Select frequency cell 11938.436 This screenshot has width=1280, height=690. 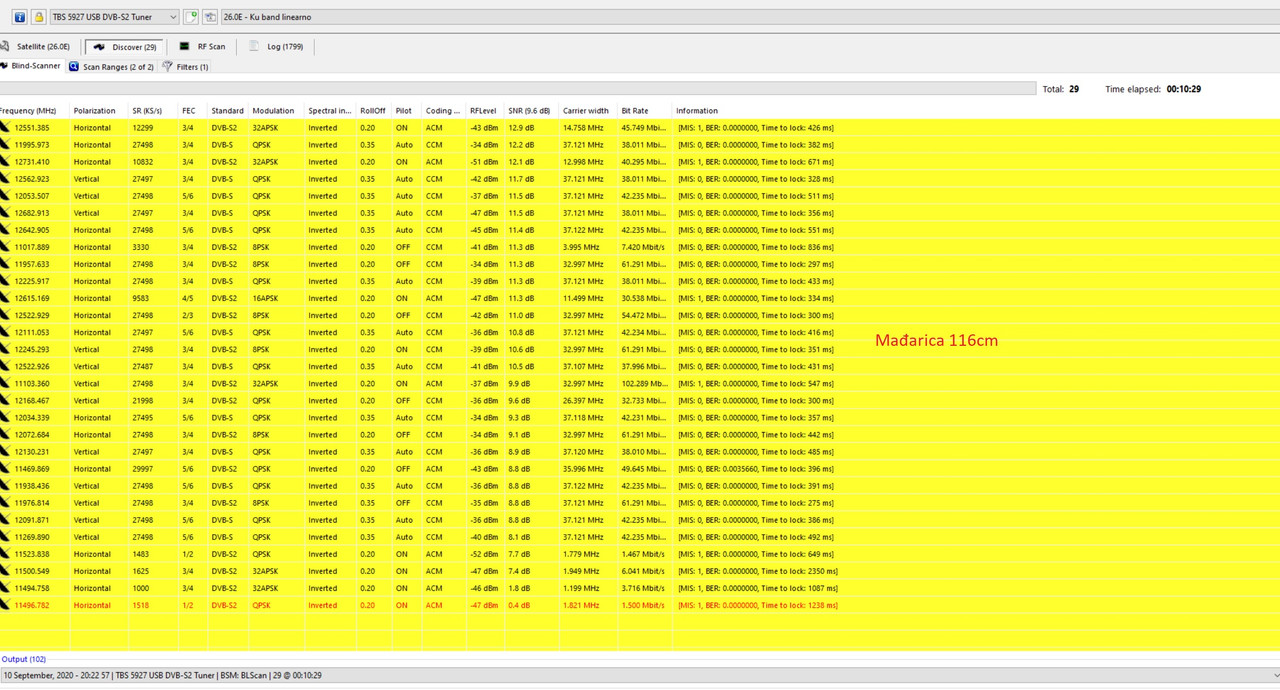point(32,486)
